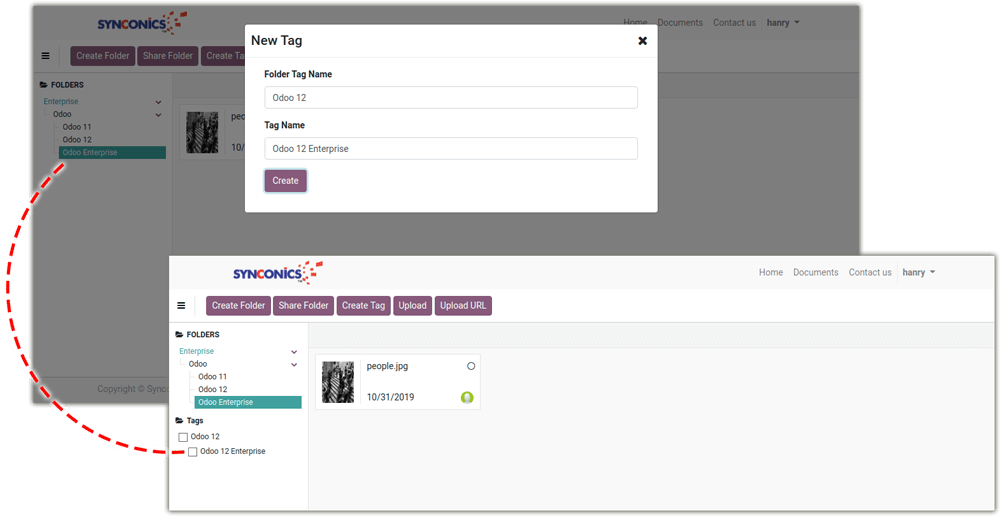
Task: Click the green user avatar on people.jpg card
Action: (x=466, y=397)
